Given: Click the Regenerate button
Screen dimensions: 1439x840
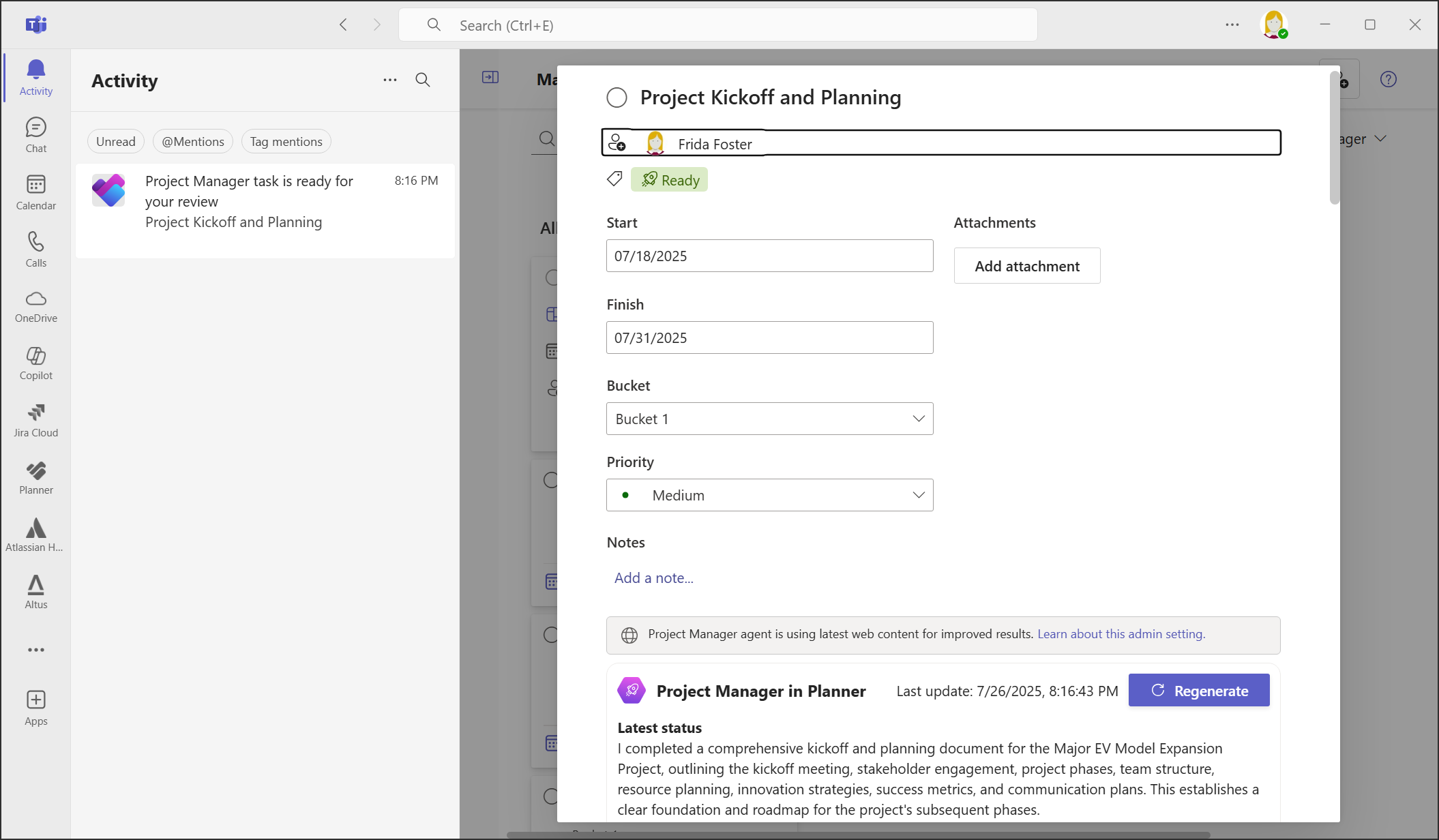Looking at the screenshot, I should point(1199,691).
